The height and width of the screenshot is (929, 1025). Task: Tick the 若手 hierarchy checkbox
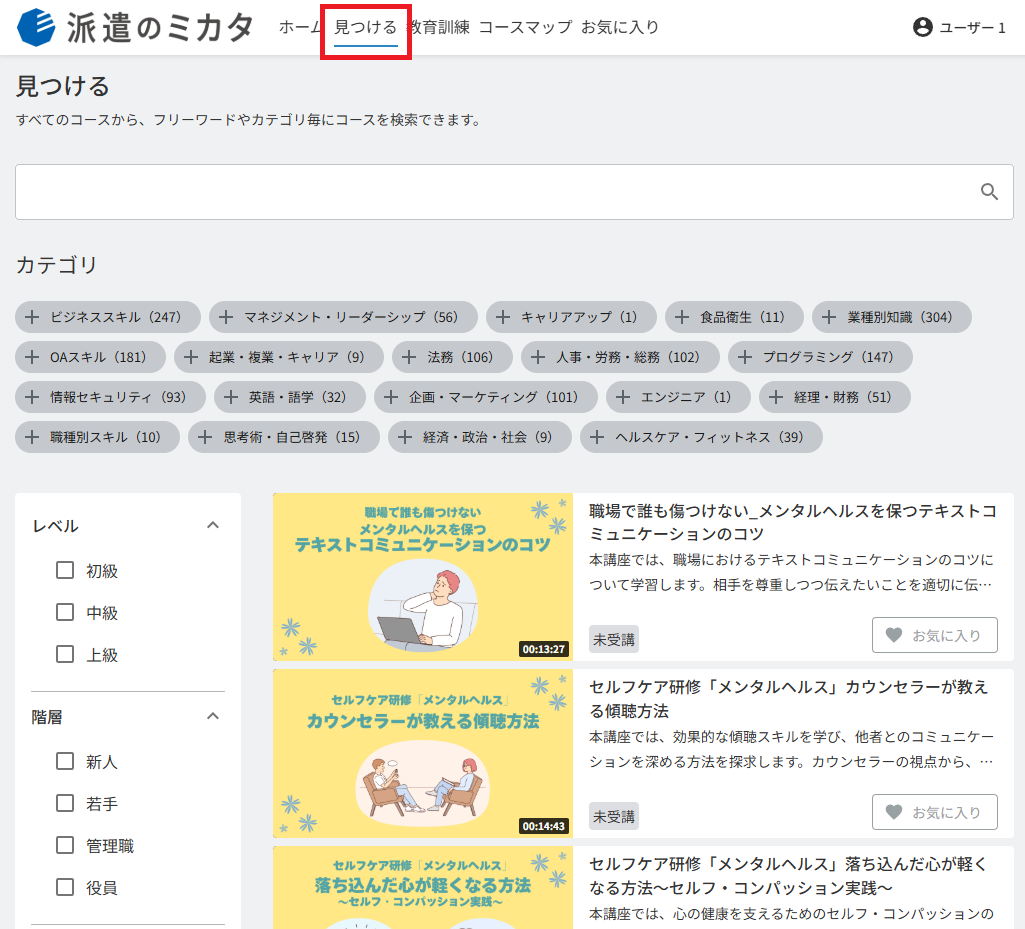pos(65,803)
